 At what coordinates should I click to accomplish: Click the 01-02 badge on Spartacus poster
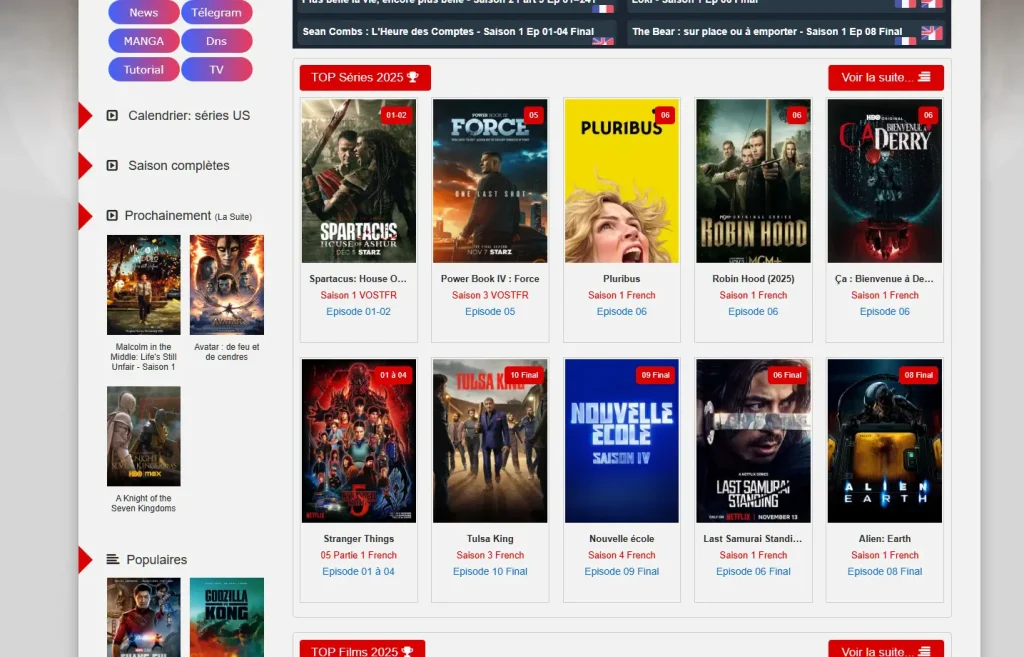(396, 115)
